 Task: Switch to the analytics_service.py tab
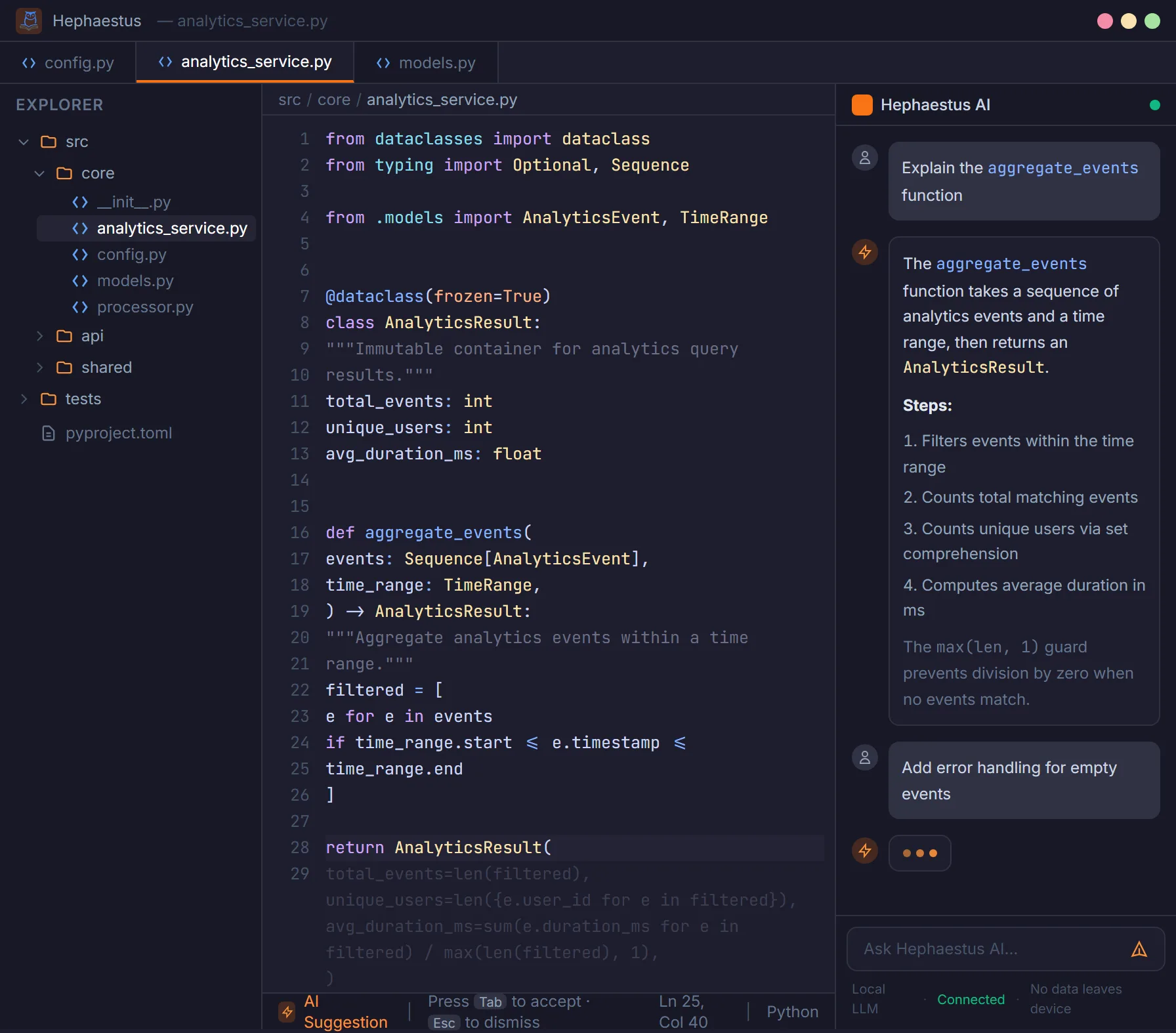[x=245, y=62]
